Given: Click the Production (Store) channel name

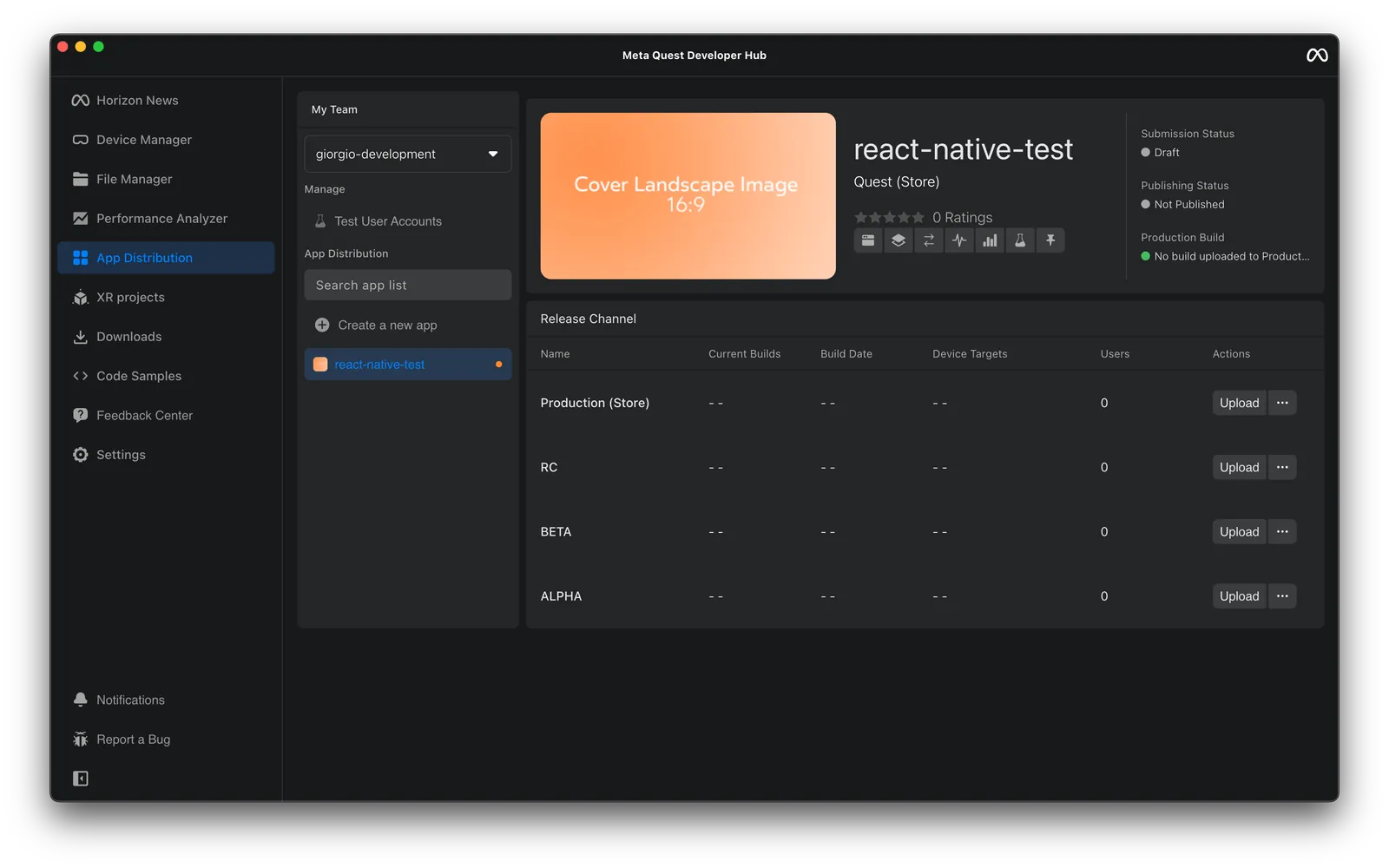Looking at the screenshot, I should click(x=595, y=403).
